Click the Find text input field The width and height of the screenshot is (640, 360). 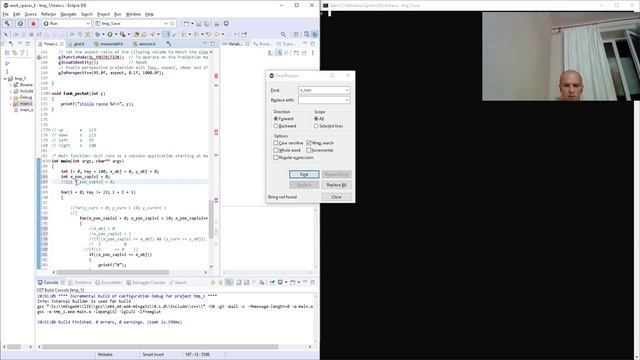(x=324, y=90)
